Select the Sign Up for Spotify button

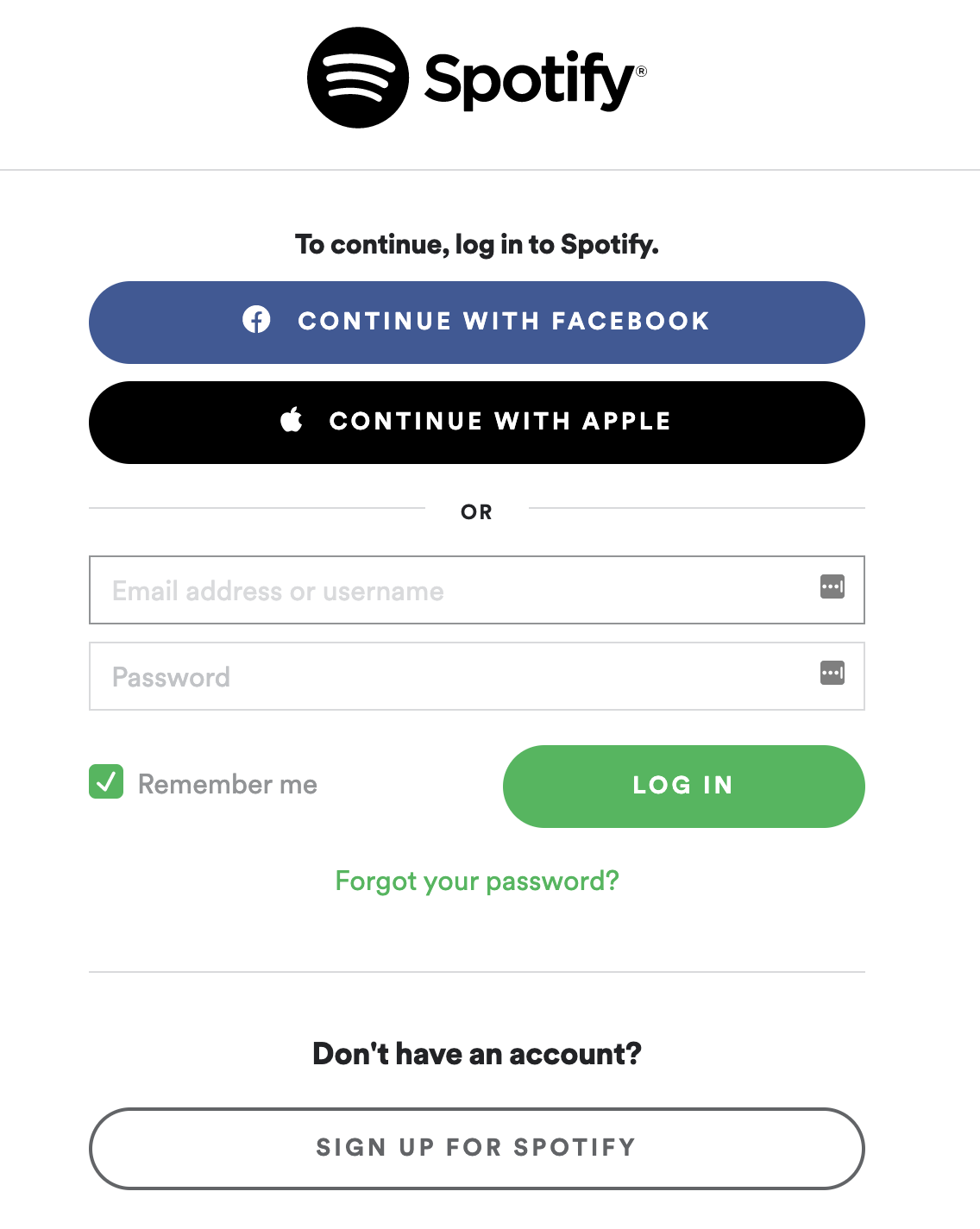(x=476, y=1148)
